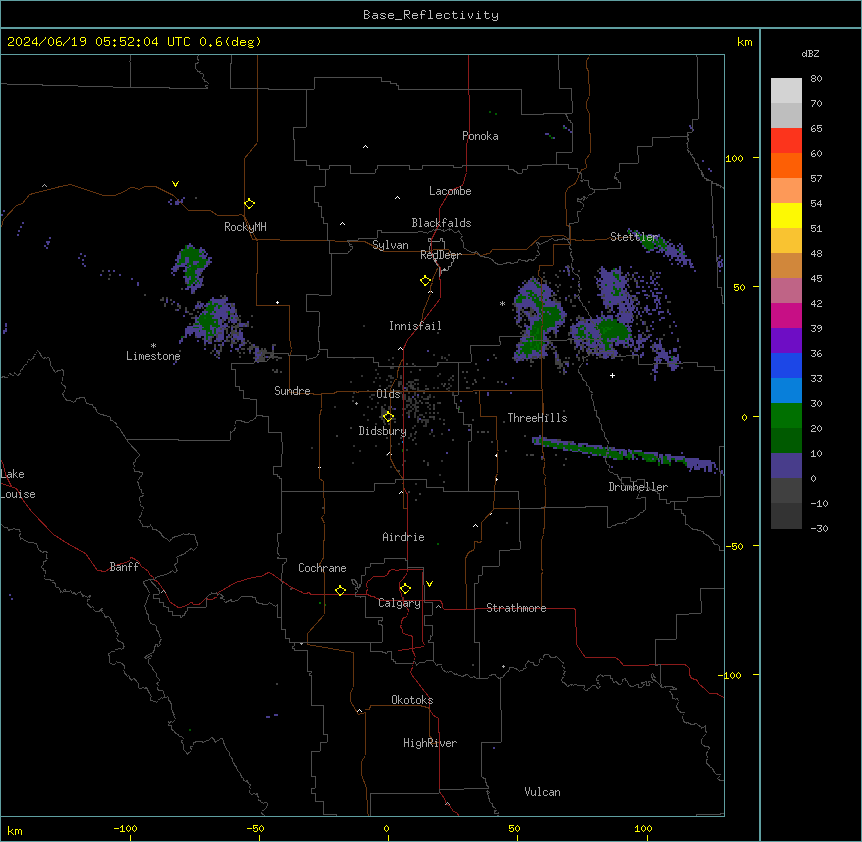The image size is (862, 842).
Task: Click the yellow station marker south of RedDeer
Action: [x=425, y=281]
